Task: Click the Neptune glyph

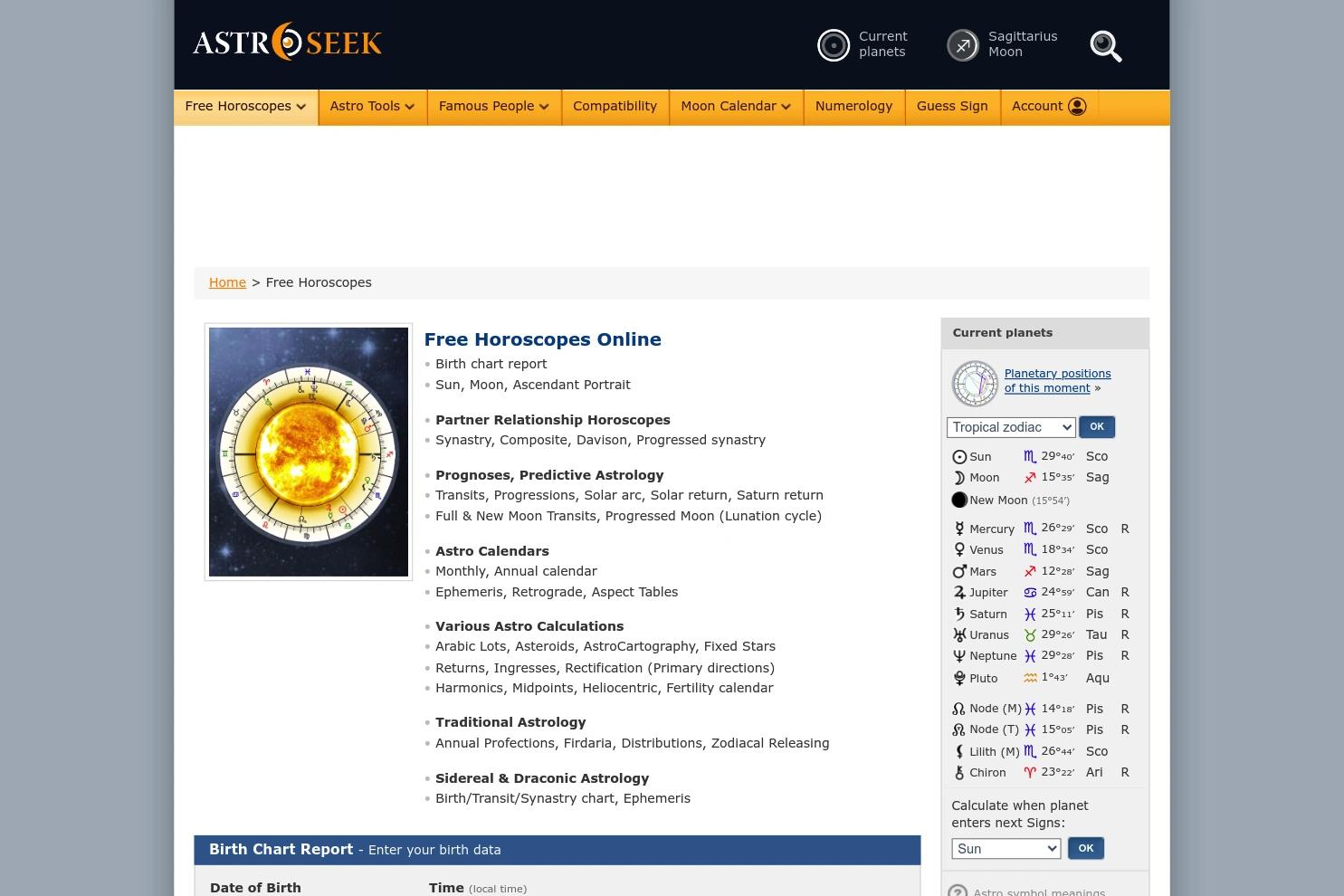Action: point(959,656)
